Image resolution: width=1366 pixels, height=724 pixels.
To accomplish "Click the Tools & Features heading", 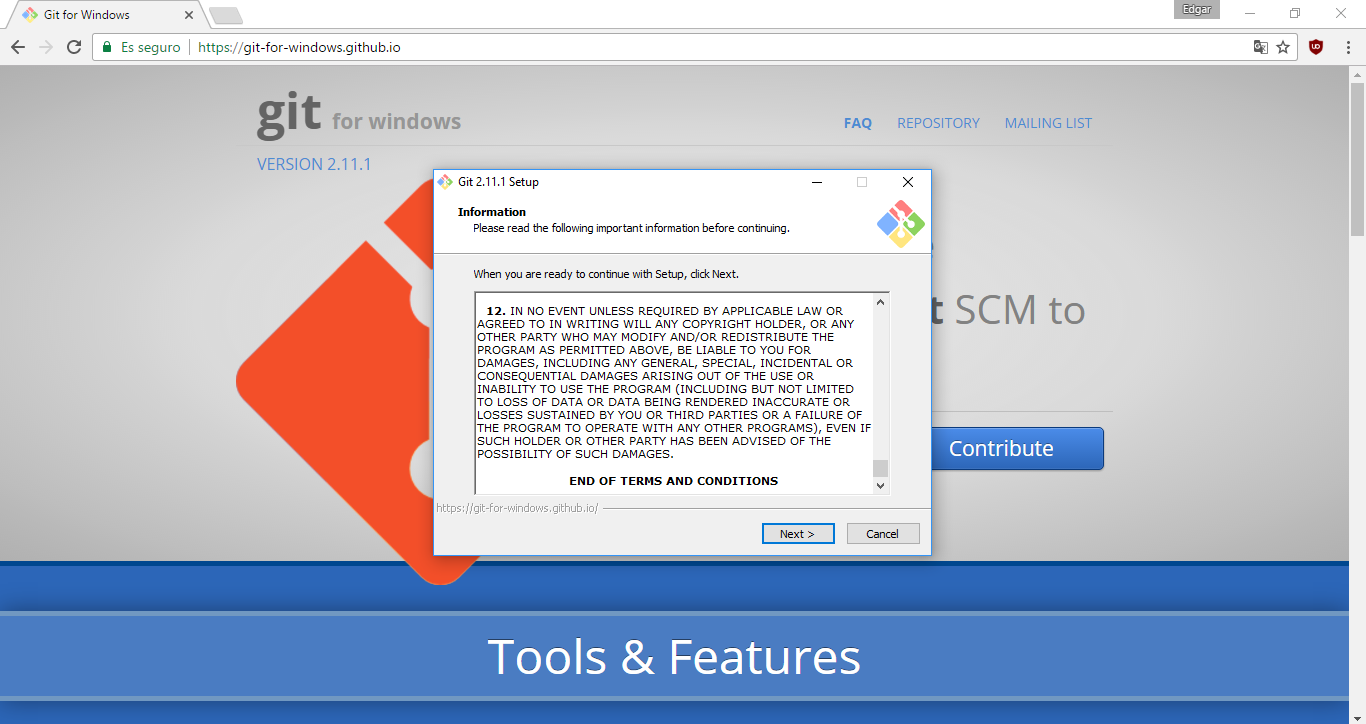I will tap(674, 657).
